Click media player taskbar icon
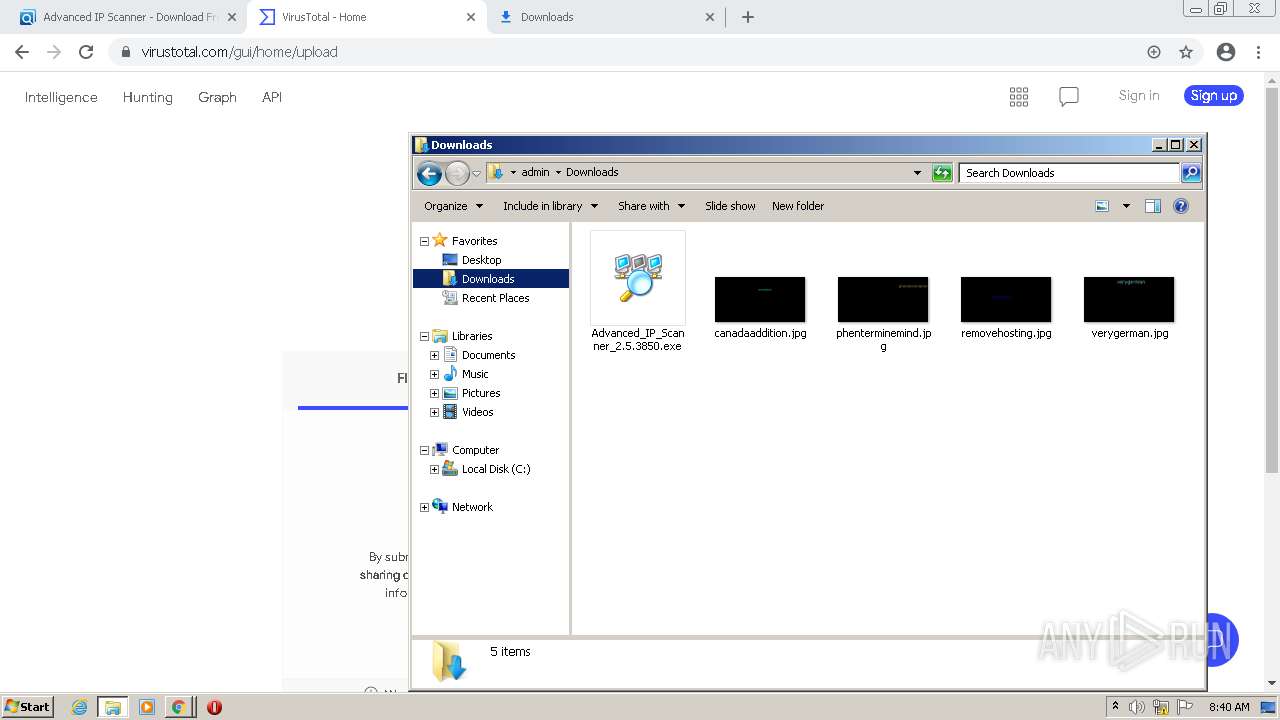 pos(147,707)
